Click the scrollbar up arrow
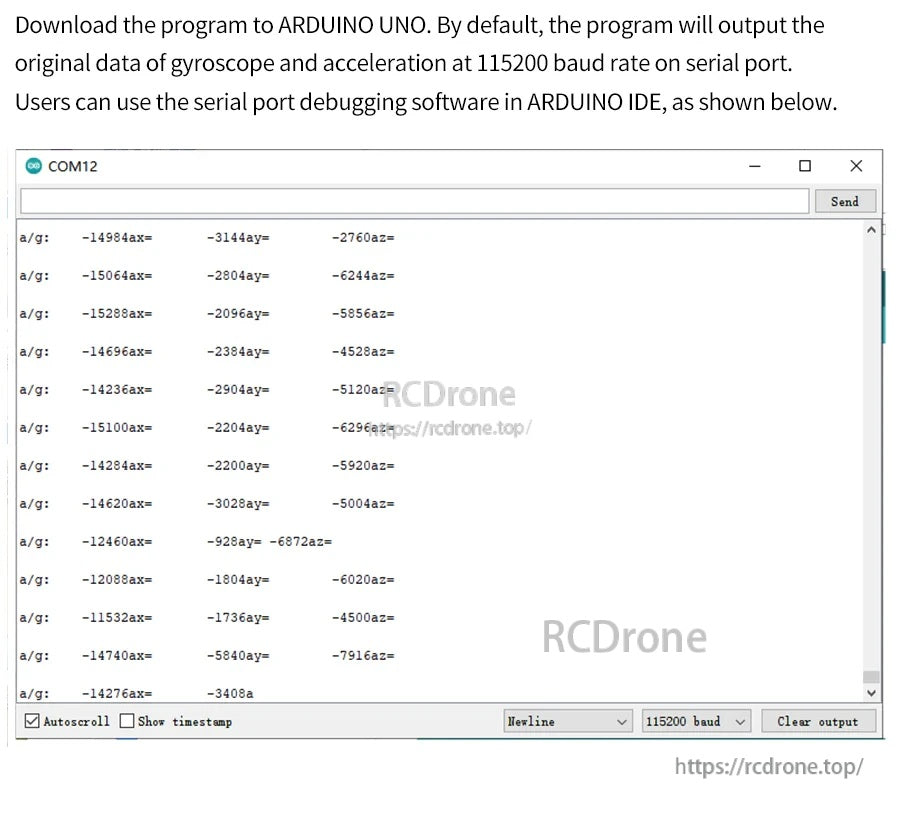Image resolution: width=900 pixels, height=813 pixels. tap(871, 230)
